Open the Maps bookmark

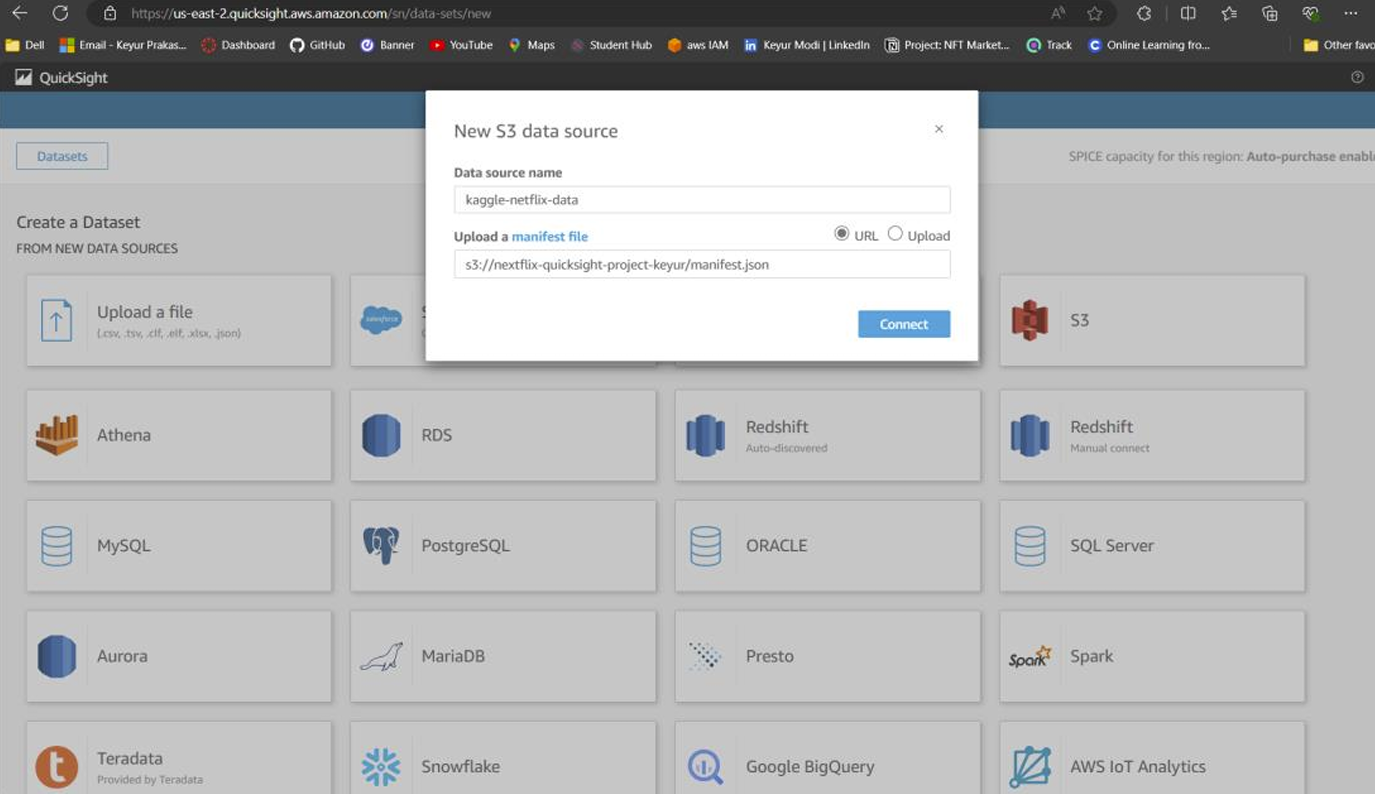tap(531, 45)
